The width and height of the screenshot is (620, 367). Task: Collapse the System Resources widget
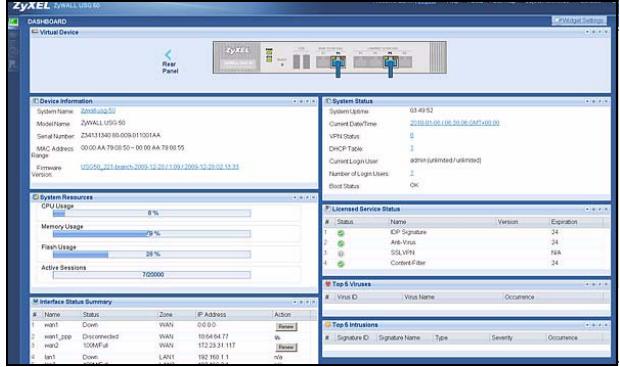(x=295, y=197)
